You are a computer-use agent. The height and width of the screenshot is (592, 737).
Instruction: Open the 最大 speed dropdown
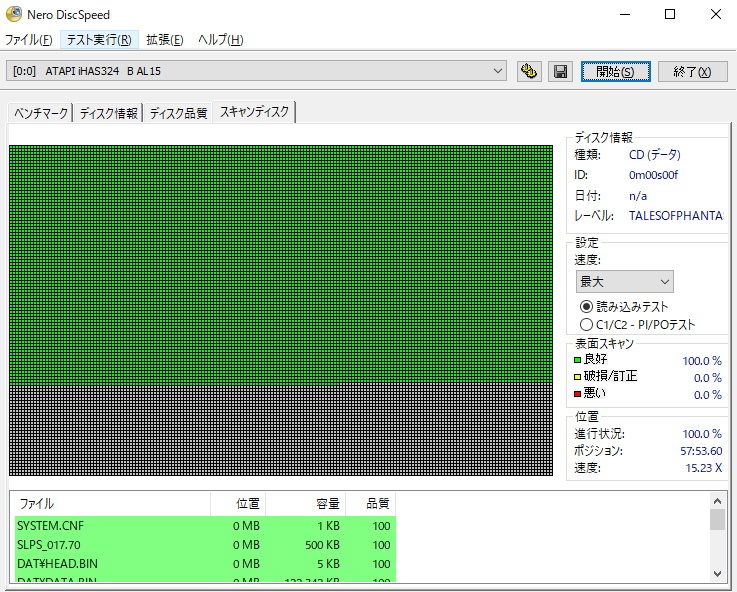coord(625,282)
